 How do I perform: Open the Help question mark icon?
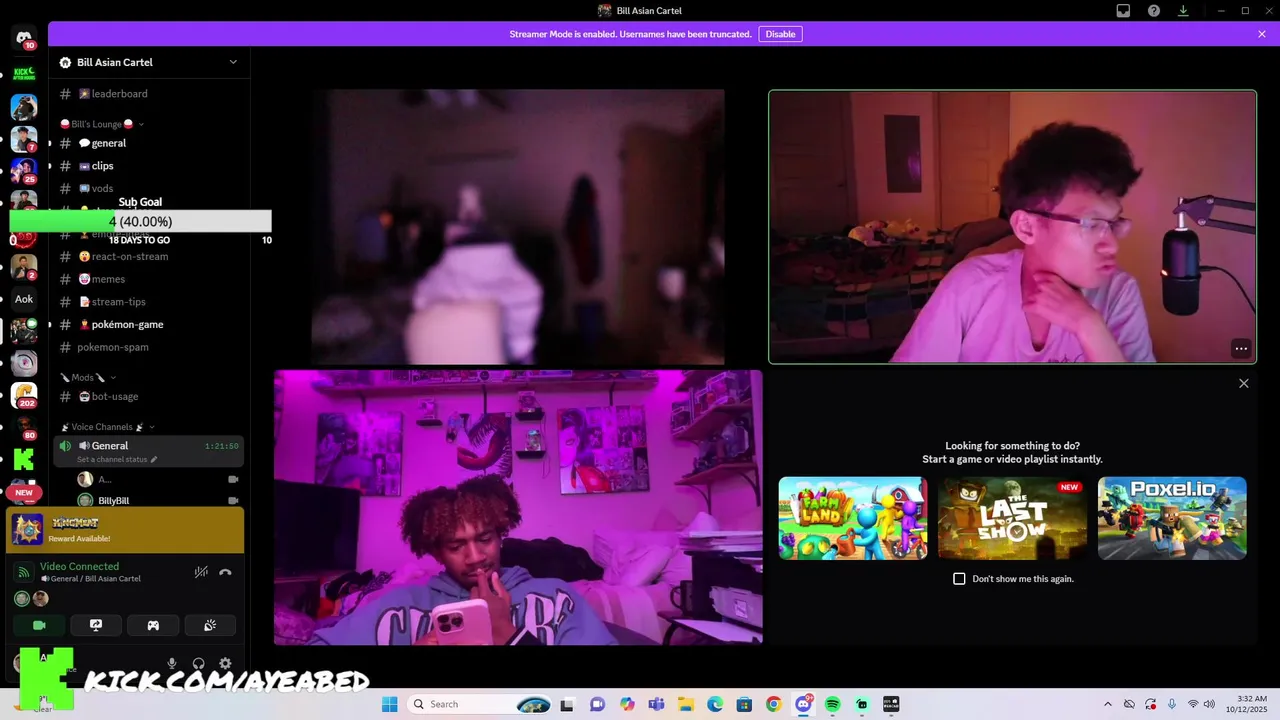pyautogui.click(x=1154, y=11)
